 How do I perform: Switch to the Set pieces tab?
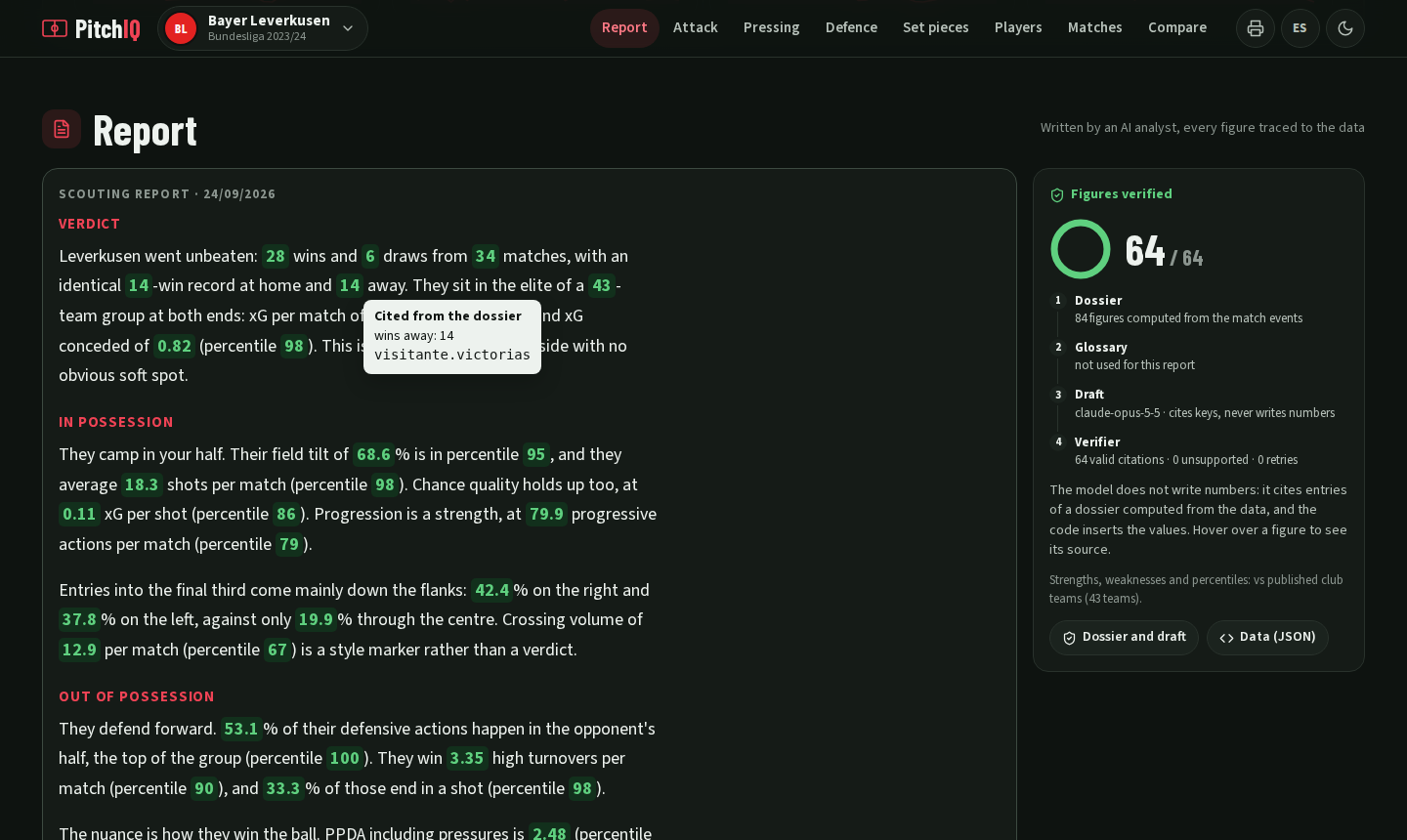coord(936,27)
